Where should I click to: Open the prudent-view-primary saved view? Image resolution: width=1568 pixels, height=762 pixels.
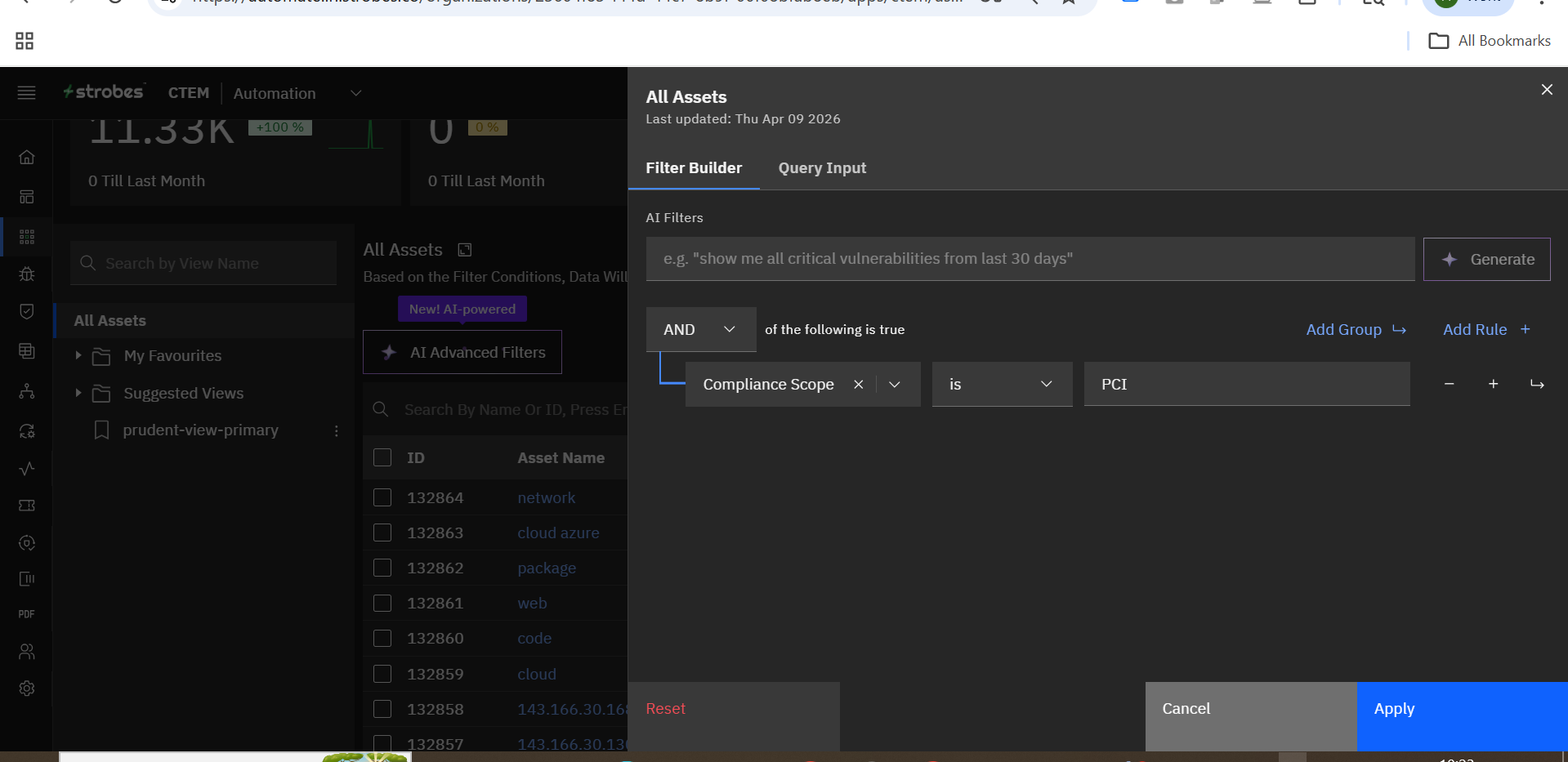pos(201,430)
